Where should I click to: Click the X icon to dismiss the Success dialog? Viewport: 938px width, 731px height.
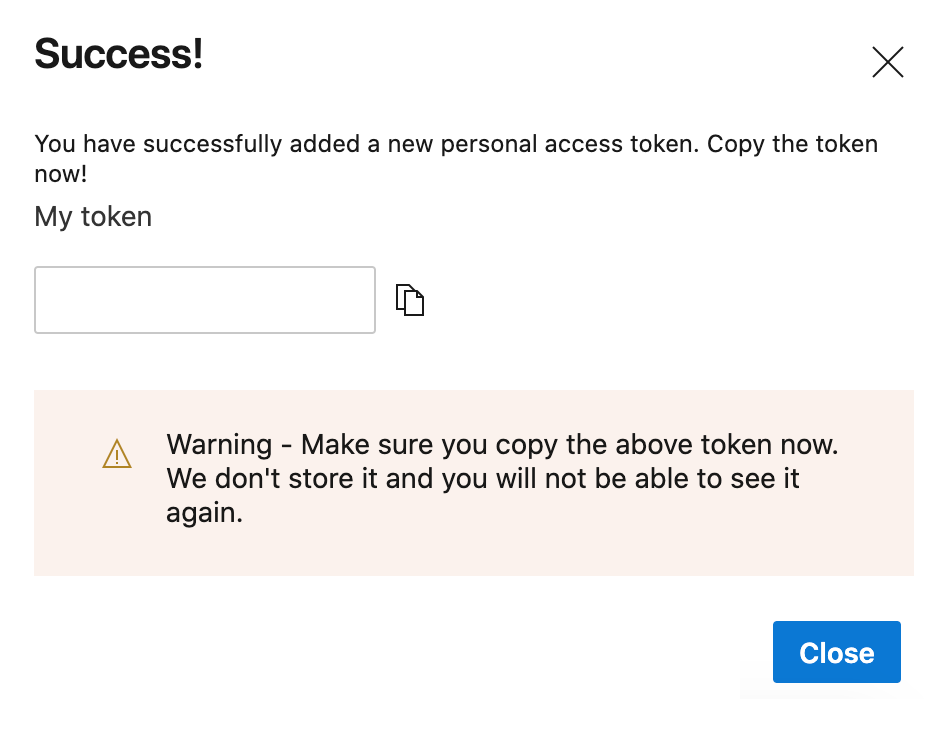[887, 61]
